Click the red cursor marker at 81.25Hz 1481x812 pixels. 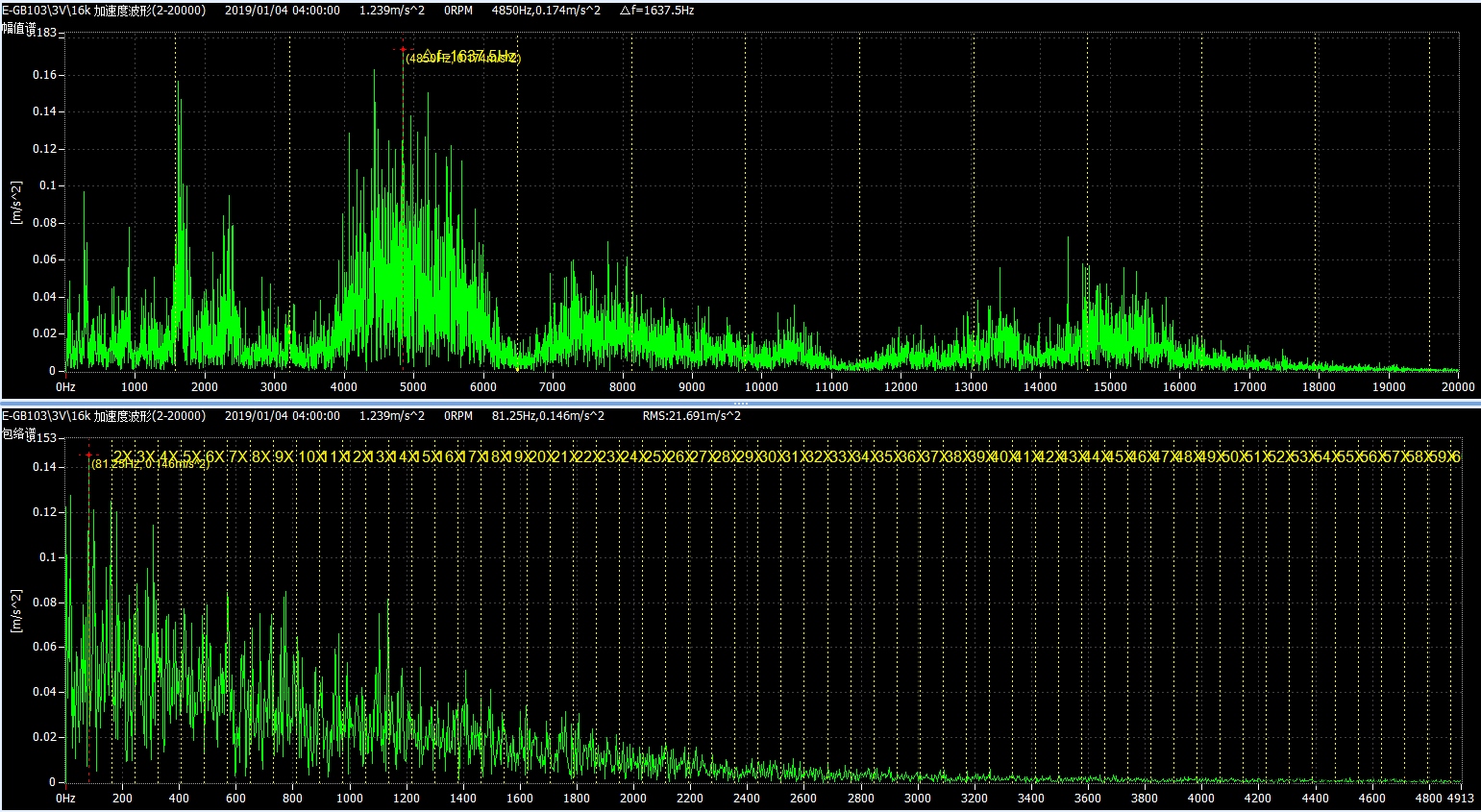click(88, 455)
